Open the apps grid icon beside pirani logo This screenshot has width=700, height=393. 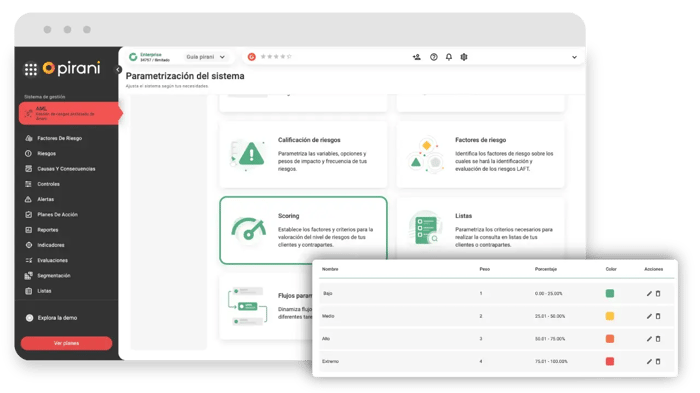(x=31, y=69)
